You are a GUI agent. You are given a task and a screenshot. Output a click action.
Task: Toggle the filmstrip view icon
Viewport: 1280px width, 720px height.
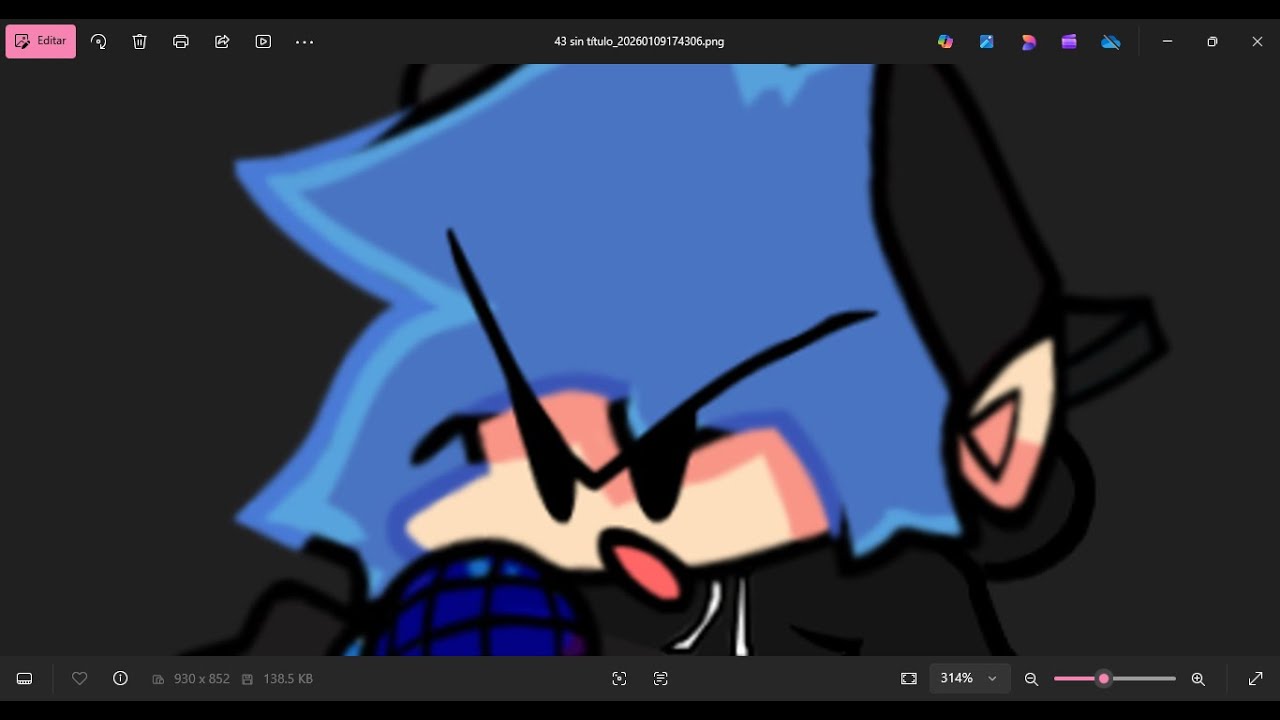pyautogui.click(x=25, y=678)
